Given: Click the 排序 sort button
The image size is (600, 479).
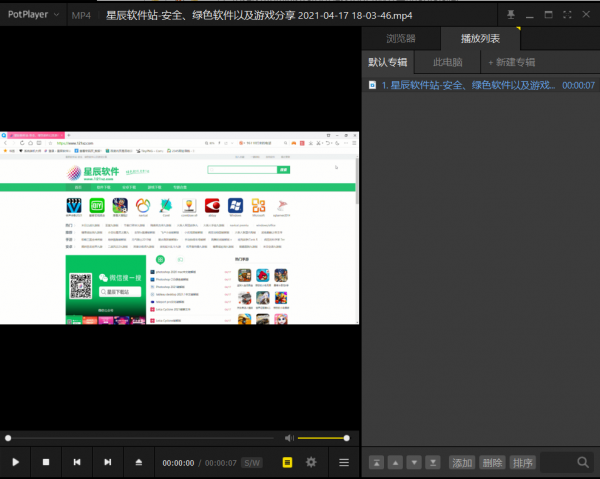Looking at the screenshot, I should coord(522,463).
